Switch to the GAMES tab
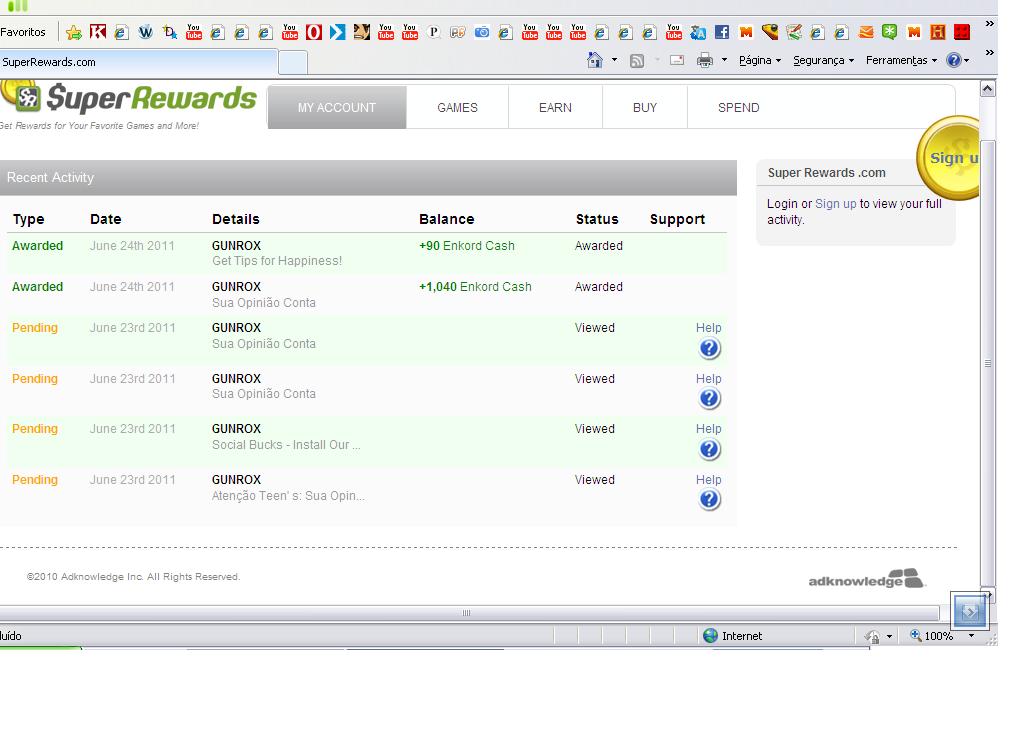This screenshot has width=1024, height=742. click(457, 108)
